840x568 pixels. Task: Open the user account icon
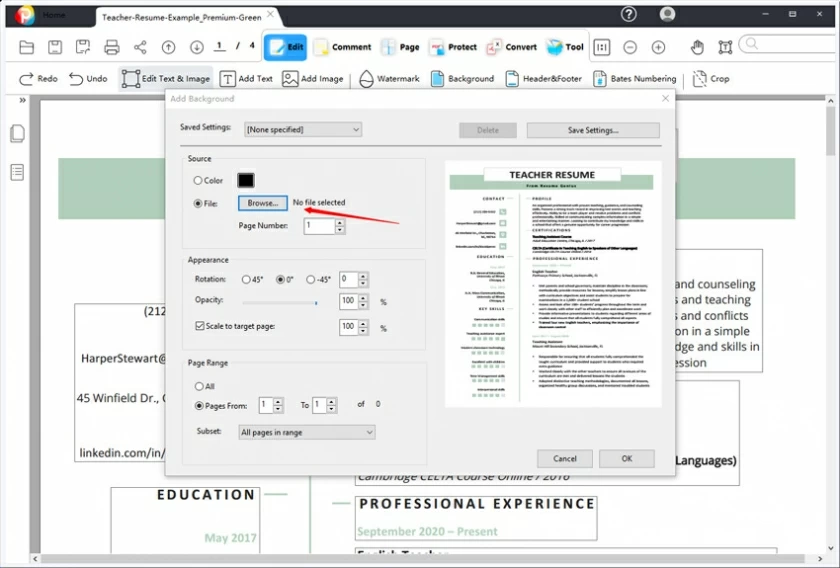tap(667, 14)
